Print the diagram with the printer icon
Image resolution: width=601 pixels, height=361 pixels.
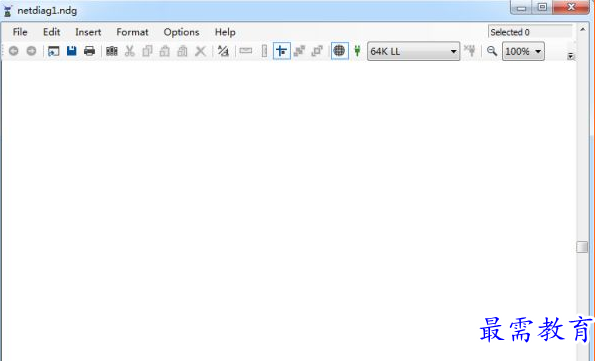click(89, 51)
